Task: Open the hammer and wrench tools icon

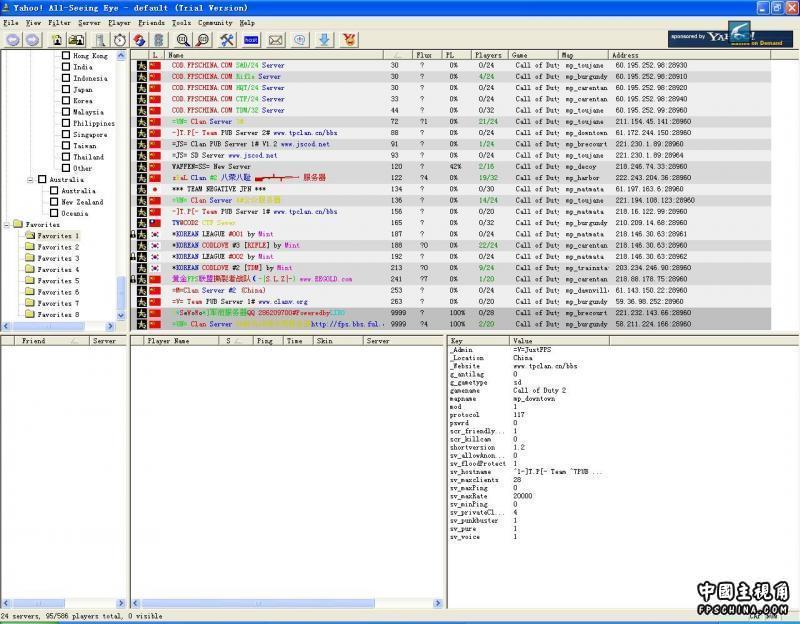Action: (227, 40)
